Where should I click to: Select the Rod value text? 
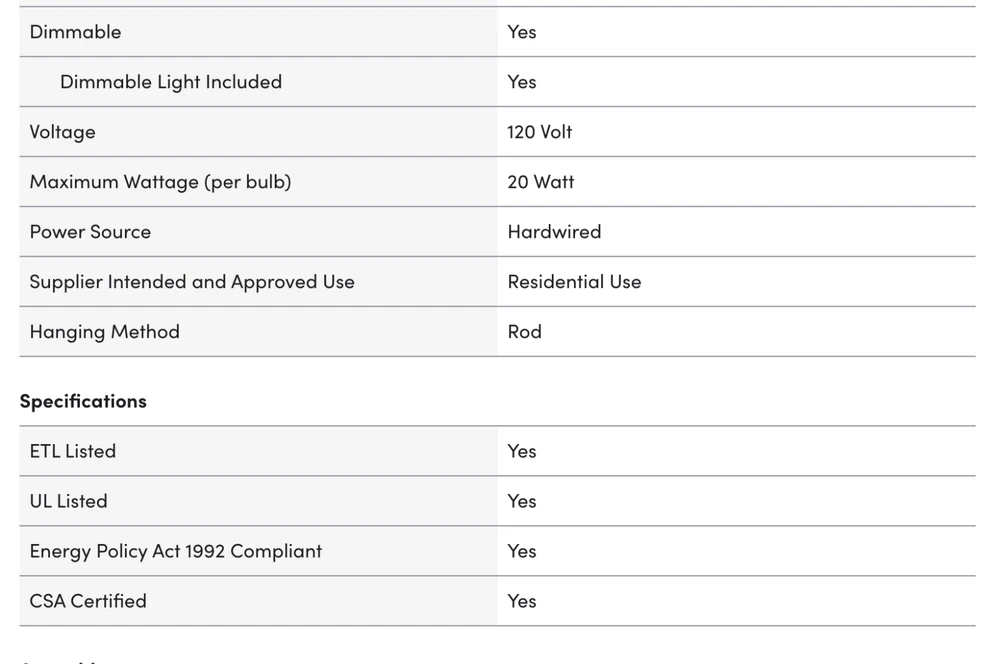(524, 332)
